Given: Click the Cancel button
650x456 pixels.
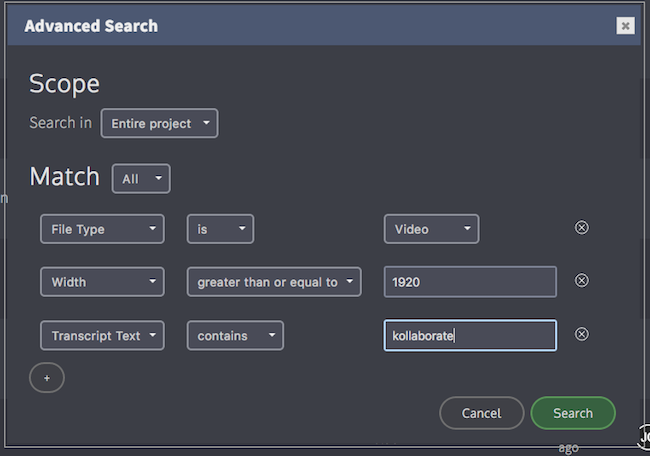Looking at the screenshot, I should click(482, 413).
